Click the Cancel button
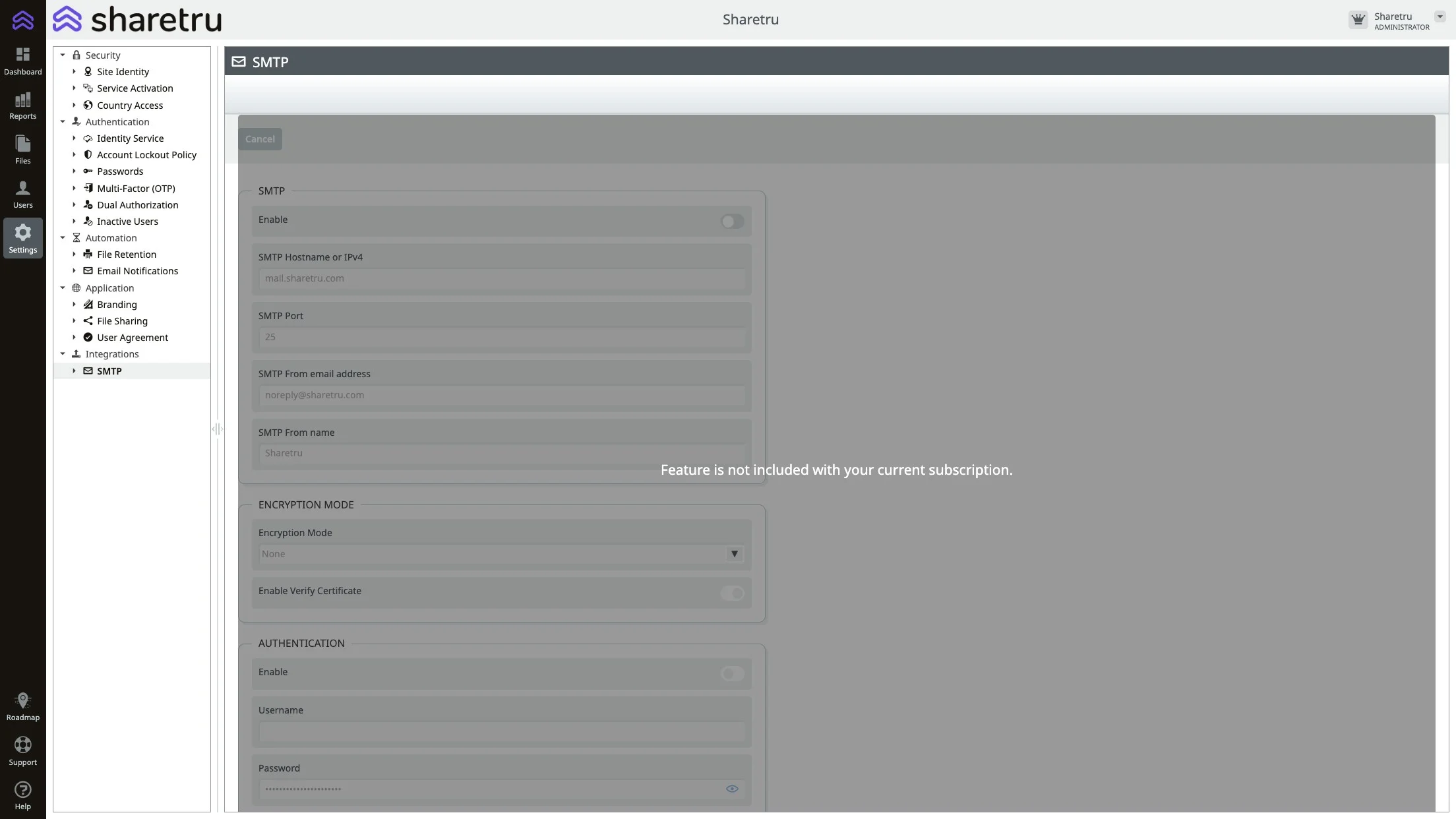Screen dimensions: 1456x819 pyautogui.click(x=260, y=139)
